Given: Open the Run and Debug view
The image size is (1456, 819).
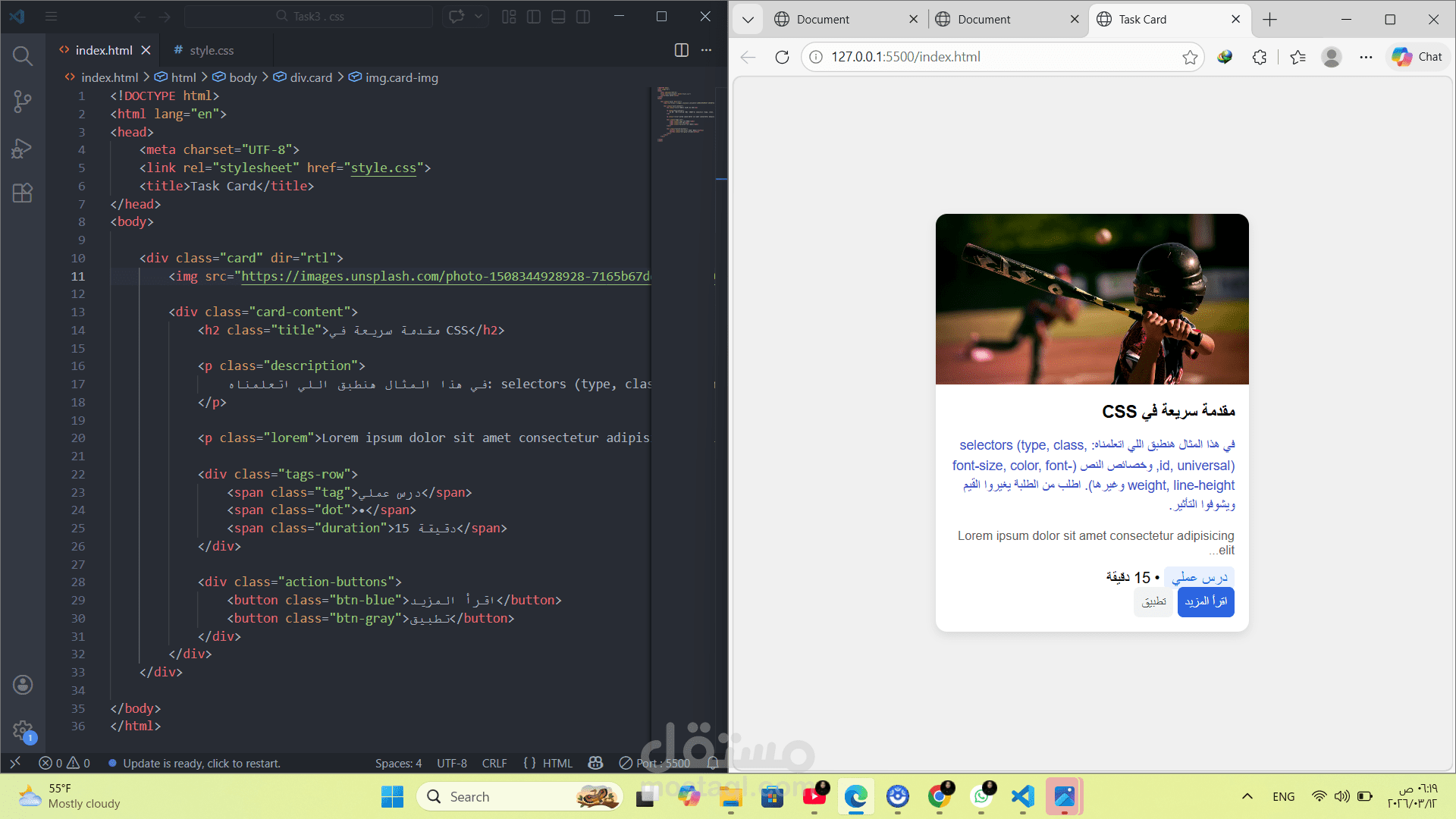Looking at the screenshot, I should [22, 149].
